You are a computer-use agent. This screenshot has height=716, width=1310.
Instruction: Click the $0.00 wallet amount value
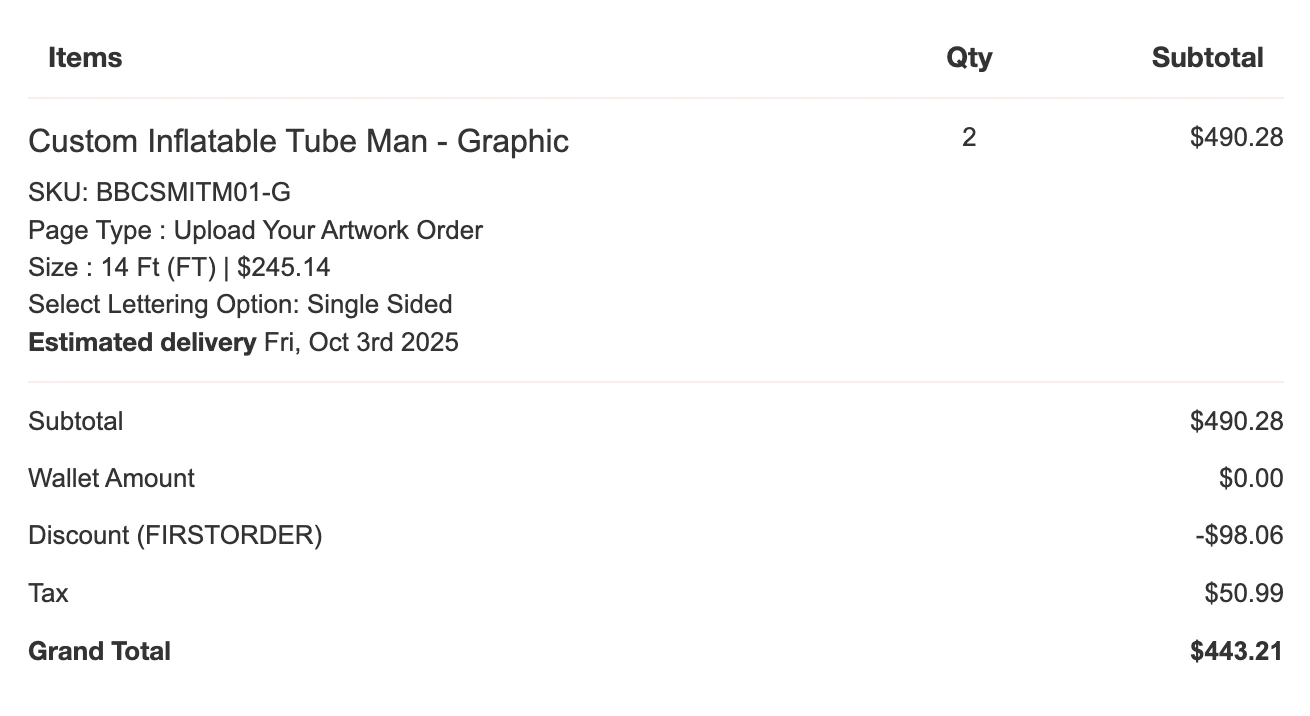(x=1250, y=478)
